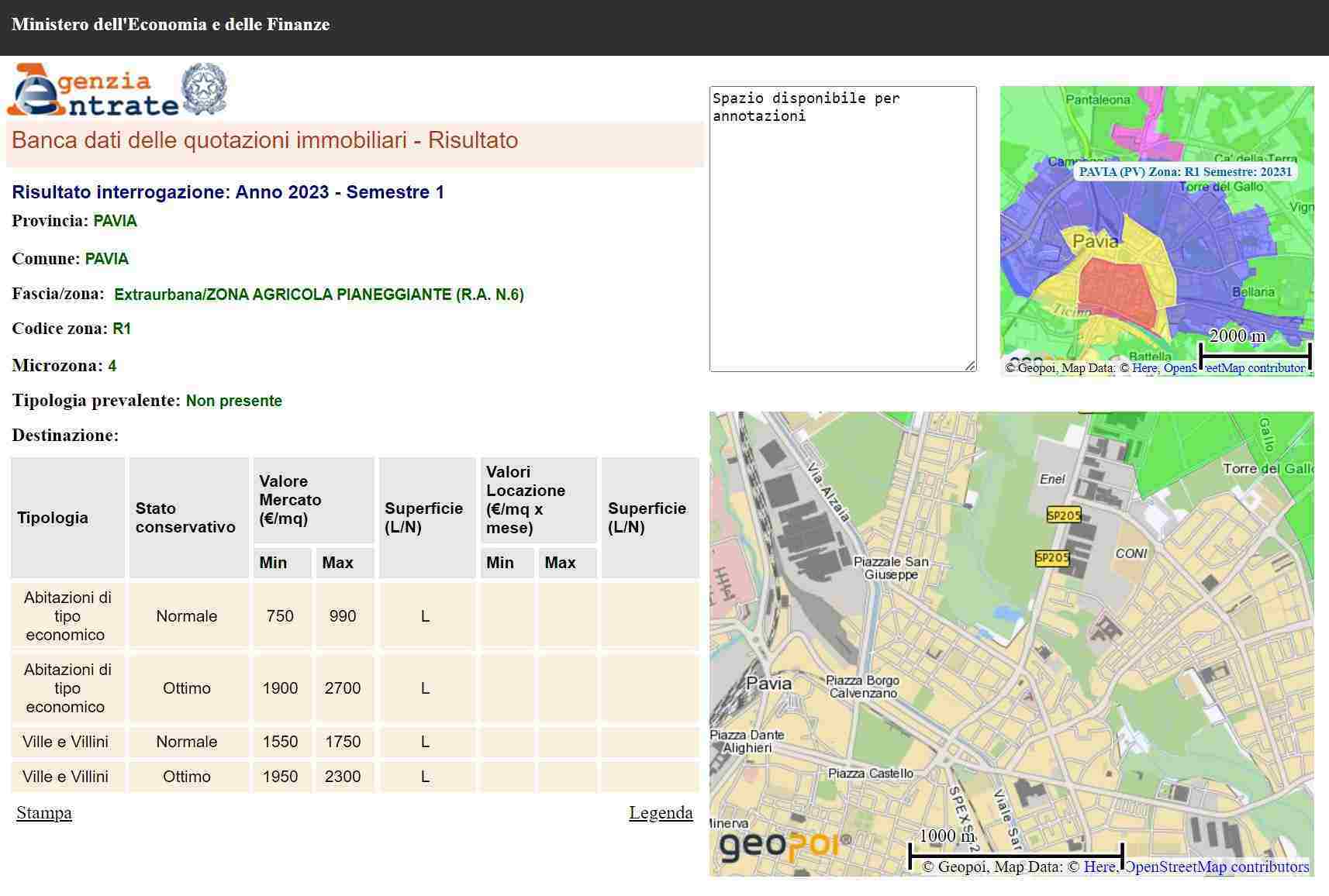This screenshot has width=1329, height=896.
Task: Click the Here link under the large map
Action: (1099, 867)
